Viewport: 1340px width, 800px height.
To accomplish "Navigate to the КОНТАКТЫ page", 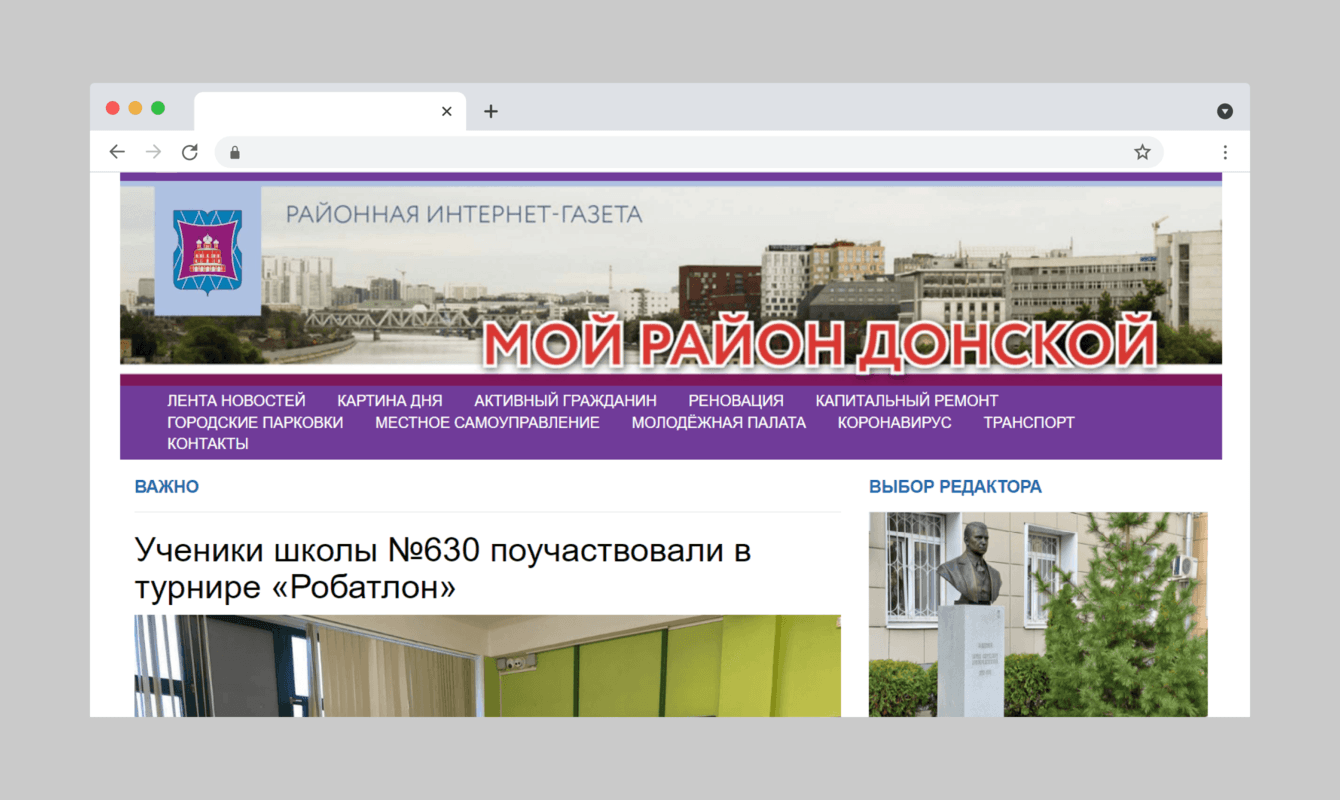I will [207, 443].
